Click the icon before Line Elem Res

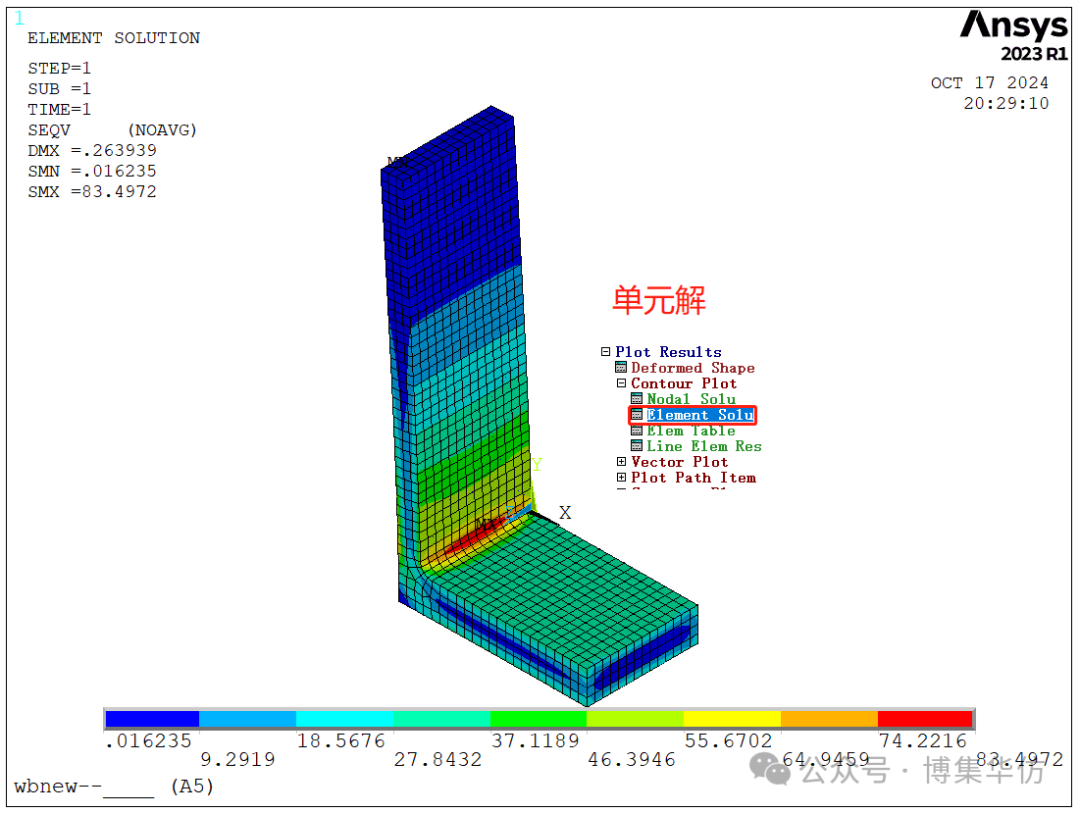[x=637, y=446]
